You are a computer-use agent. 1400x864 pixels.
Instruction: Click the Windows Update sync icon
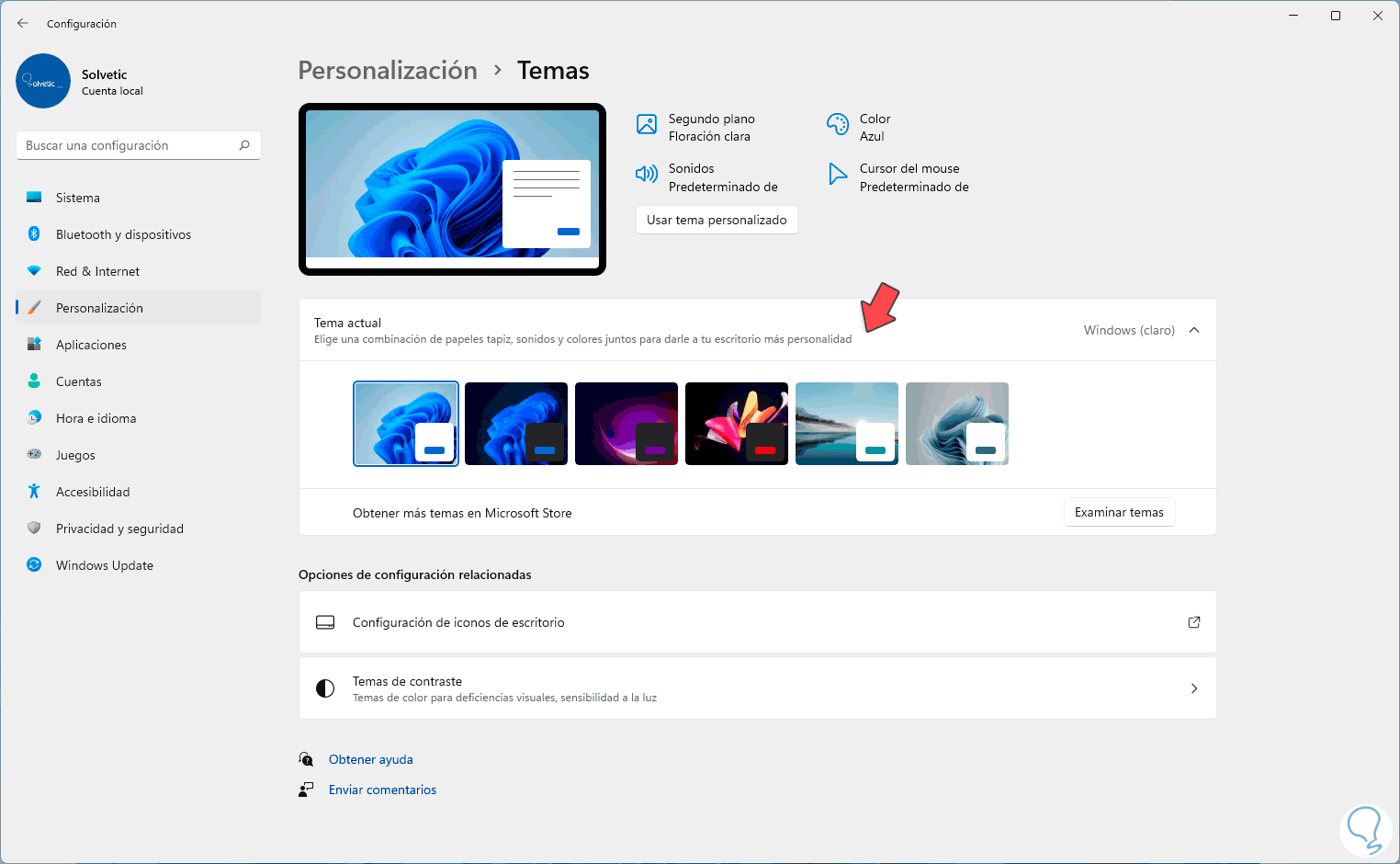coord(34,565)
